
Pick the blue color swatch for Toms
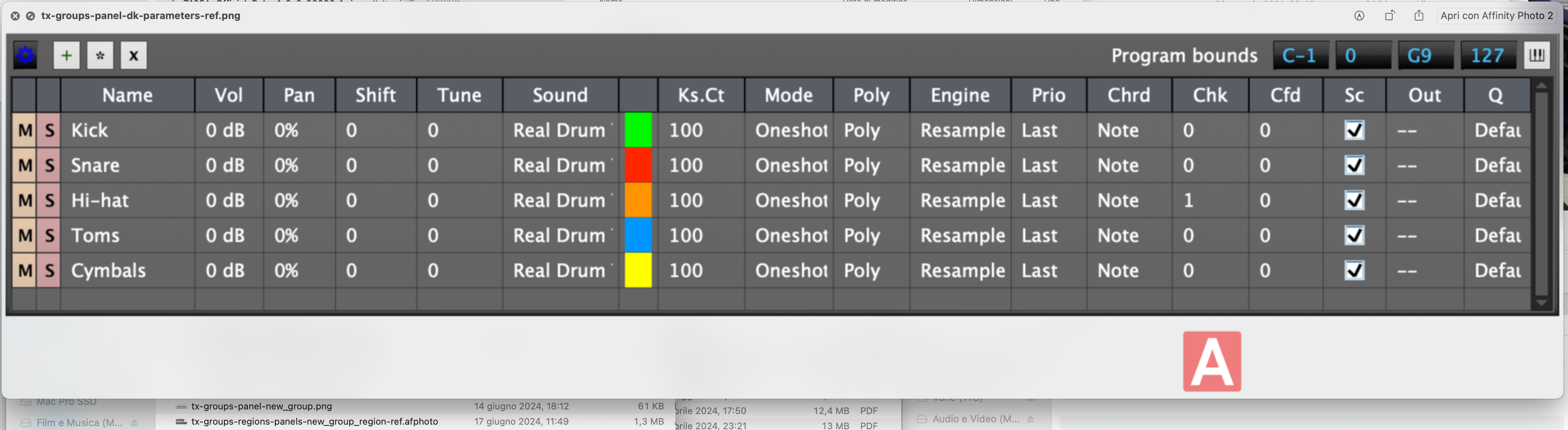click(x=638, y=235)
